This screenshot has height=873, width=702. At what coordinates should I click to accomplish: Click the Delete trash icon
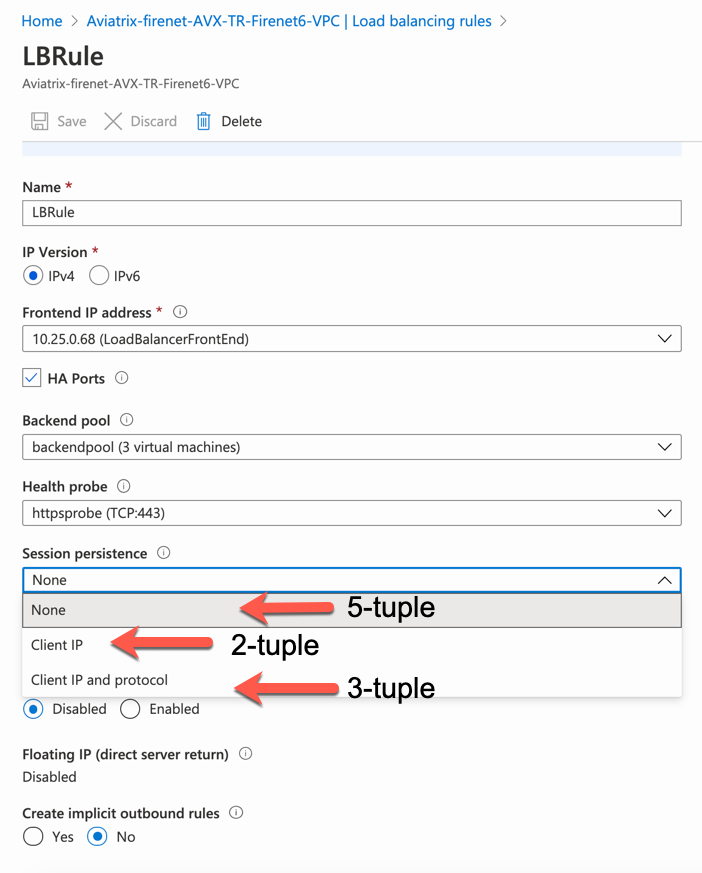point(204,122)
